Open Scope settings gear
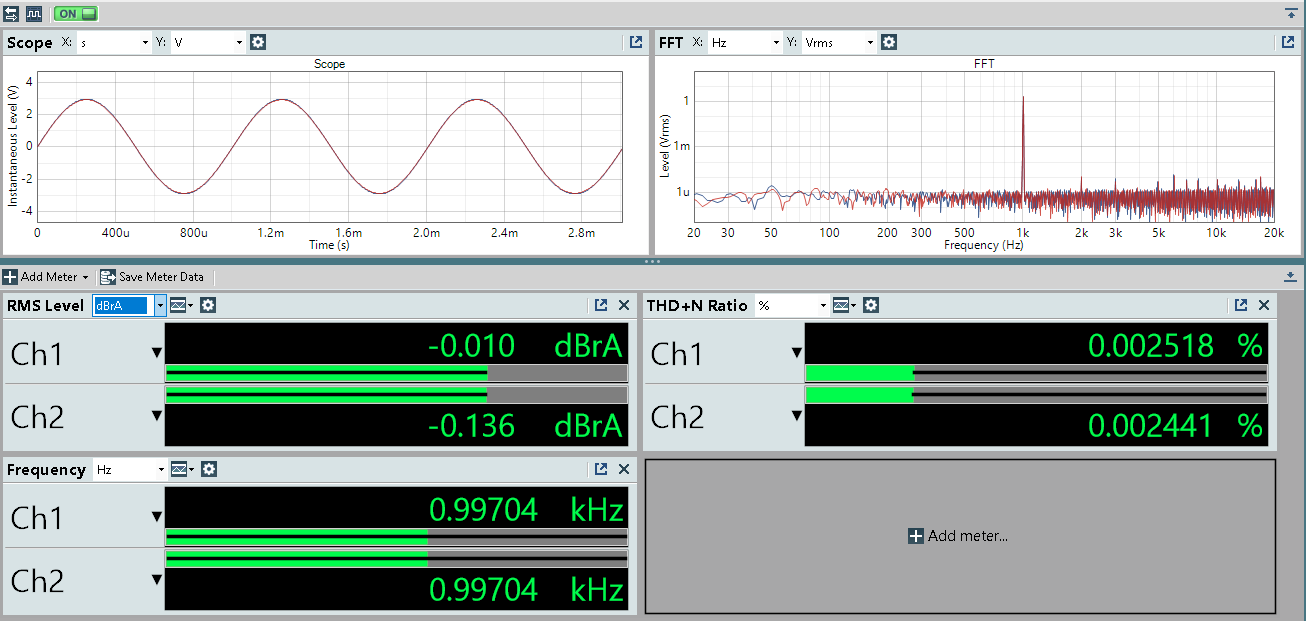 (x=258, y=42)
